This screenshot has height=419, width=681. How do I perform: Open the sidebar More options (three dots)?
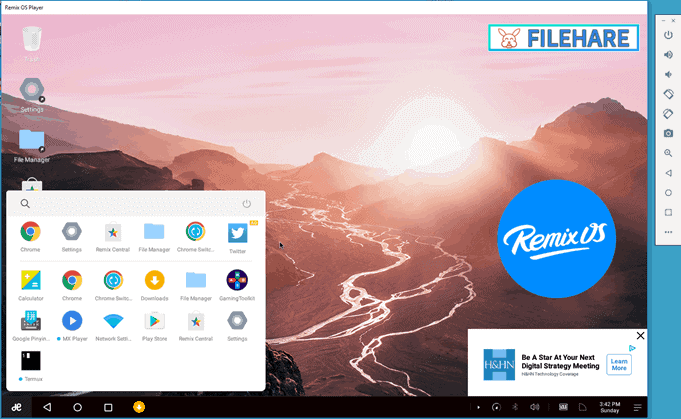pyautogui.click(x=668, y=232)
